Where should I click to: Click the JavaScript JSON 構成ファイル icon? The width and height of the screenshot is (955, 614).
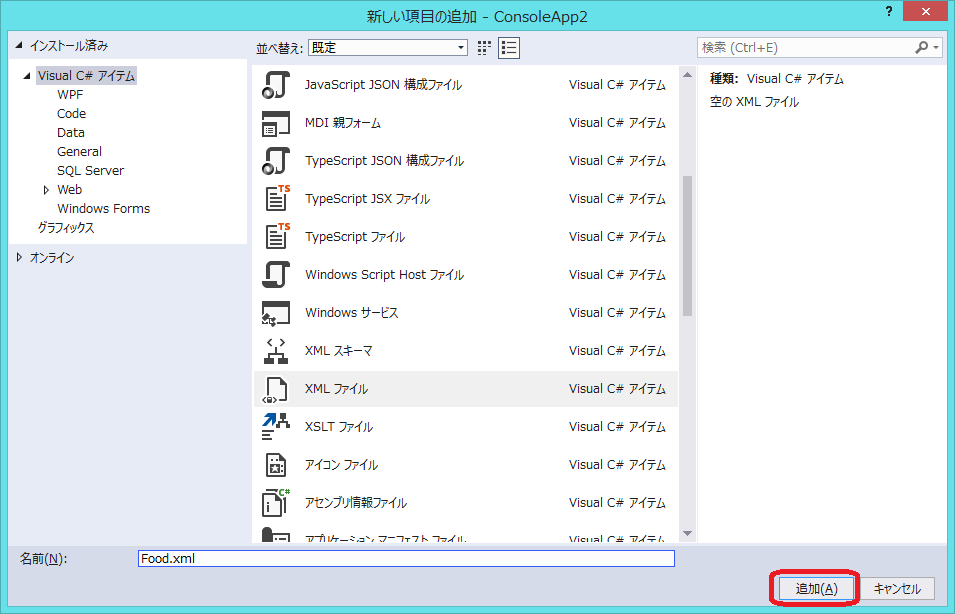276,85
